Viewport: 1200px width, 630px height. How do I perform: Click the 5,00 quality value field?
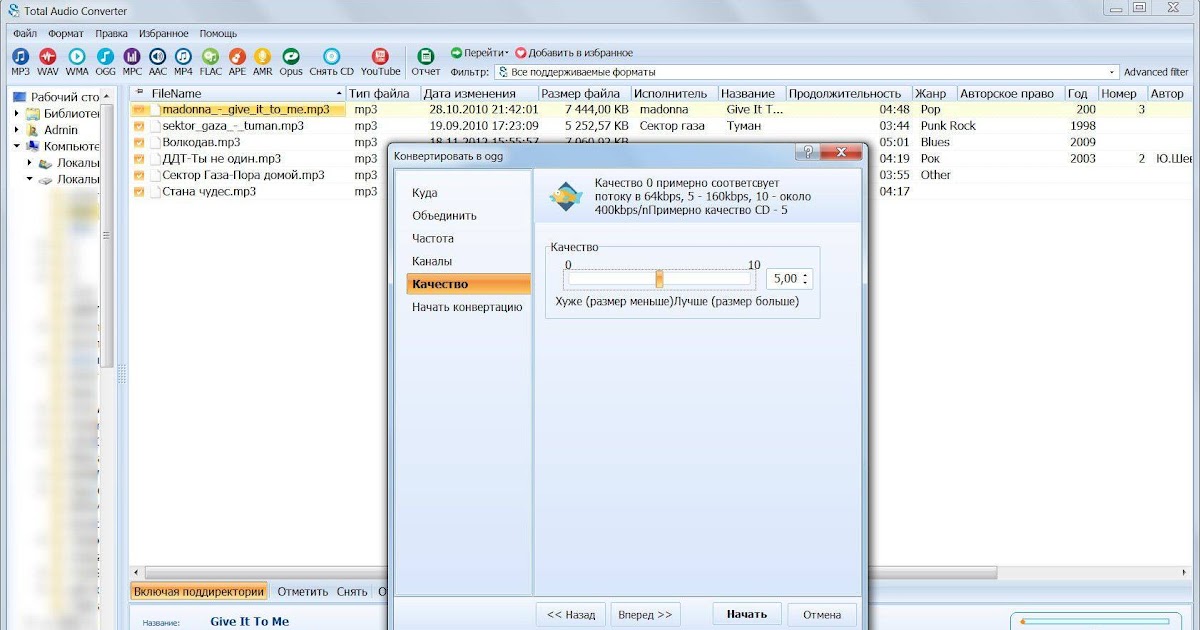(x=785, y=279)
